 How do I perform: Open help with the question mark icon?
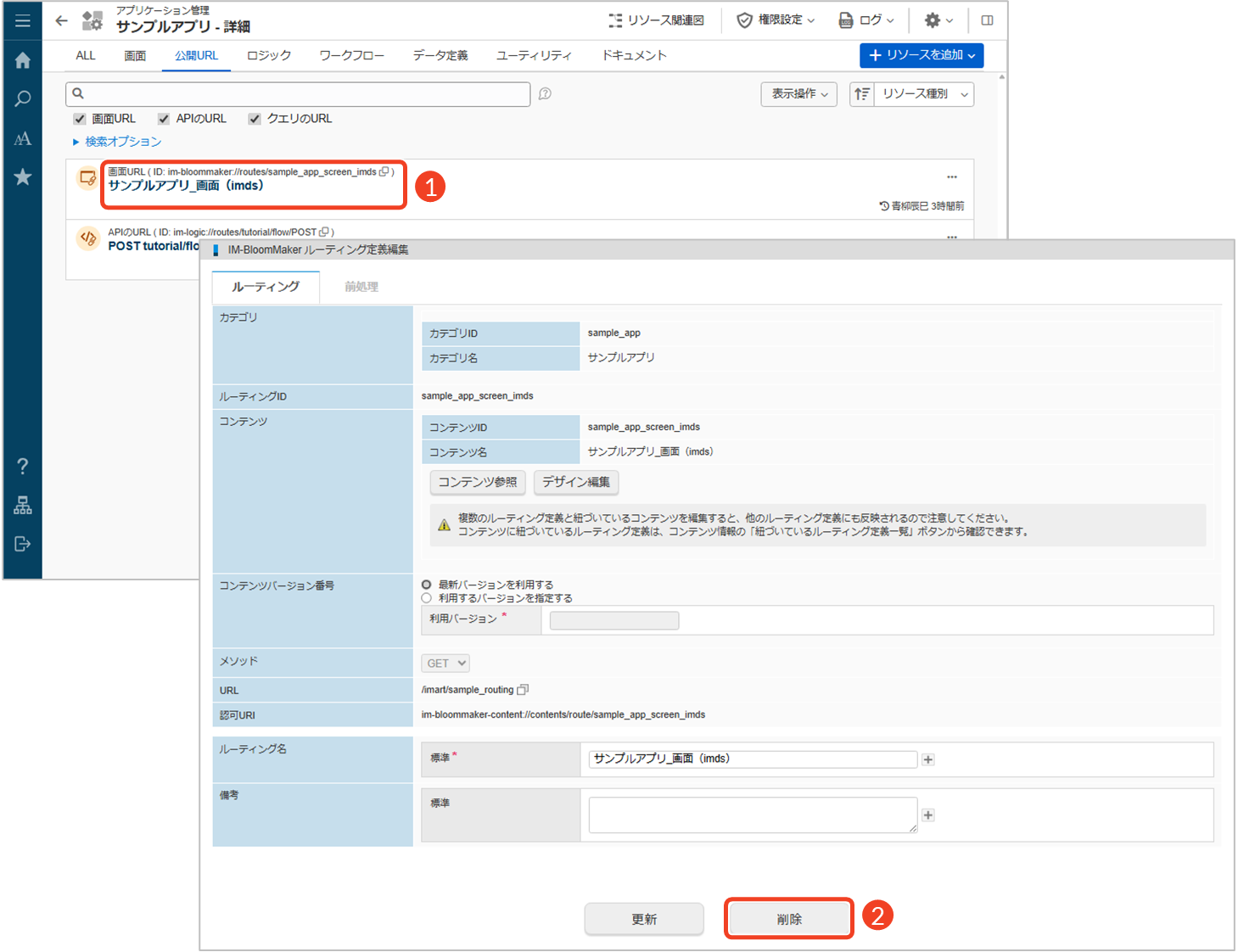tap(23, 466)
